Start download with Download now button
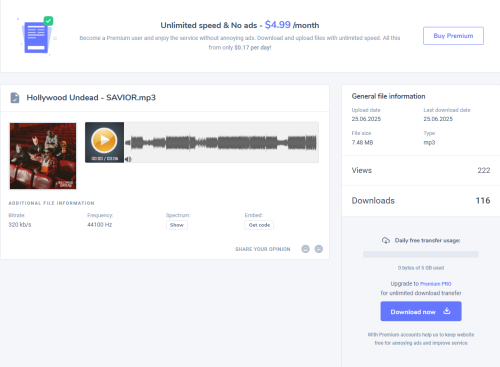 click(x=421, y=311)
